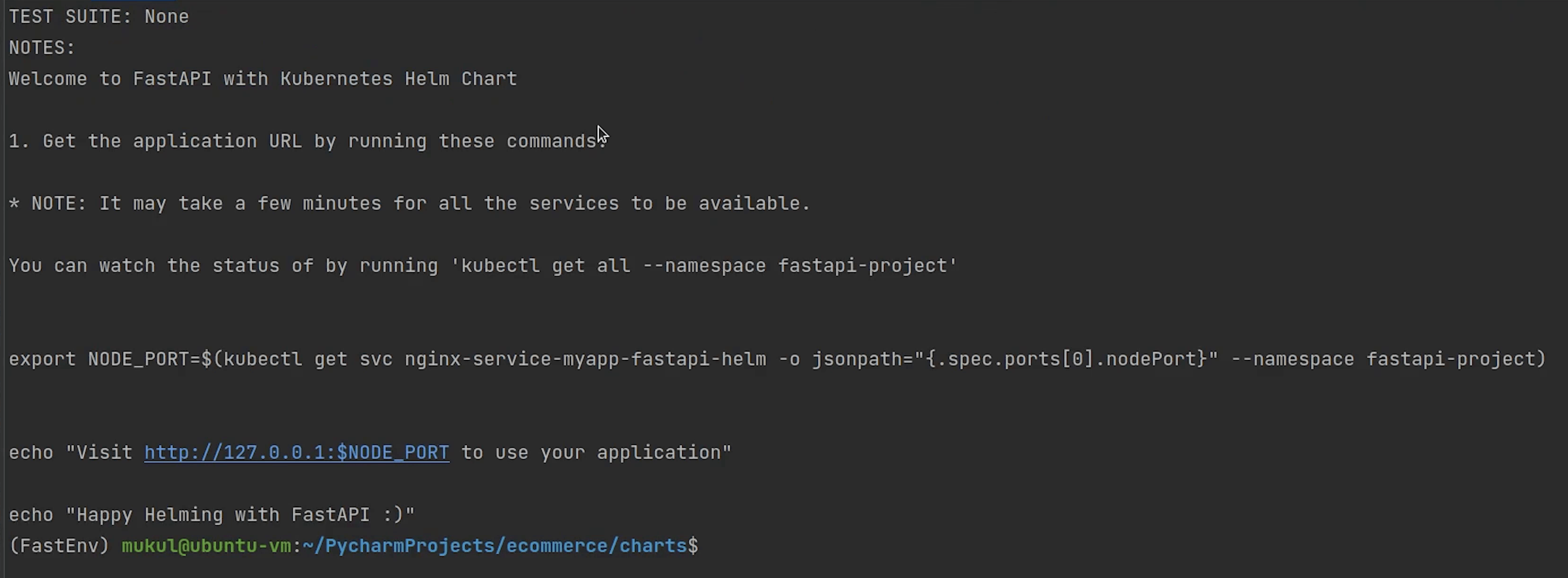Click the green mukul@ubuntu-vm prompt text
1568x578 pixels.
[206, 546]
